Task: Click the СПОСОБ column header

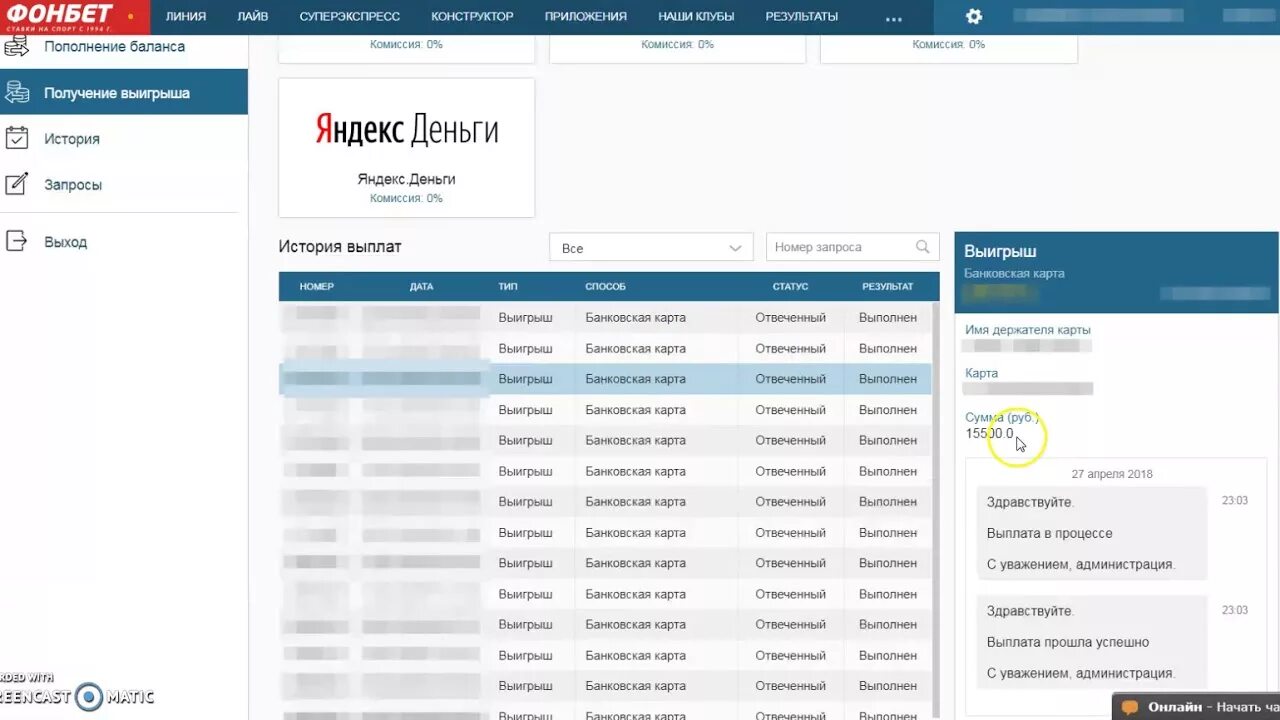Action: pyautogui.click(x=605, y=286)
